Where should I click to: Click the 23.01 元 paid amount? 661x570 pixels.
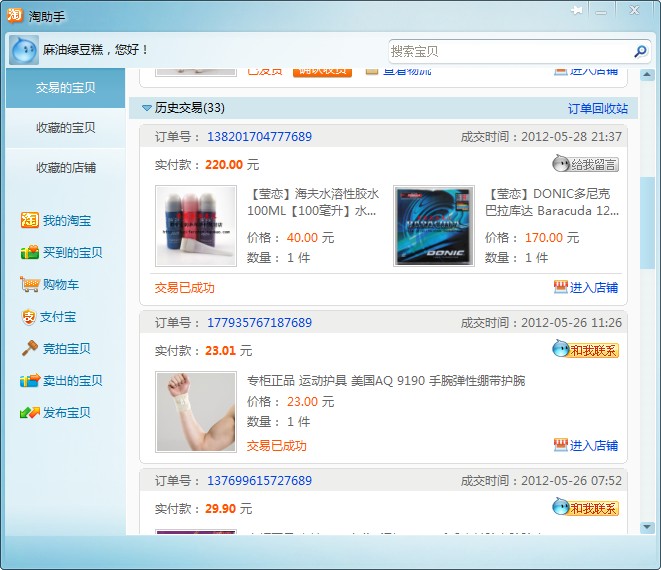pyautogui.click(x=228, y=350)
